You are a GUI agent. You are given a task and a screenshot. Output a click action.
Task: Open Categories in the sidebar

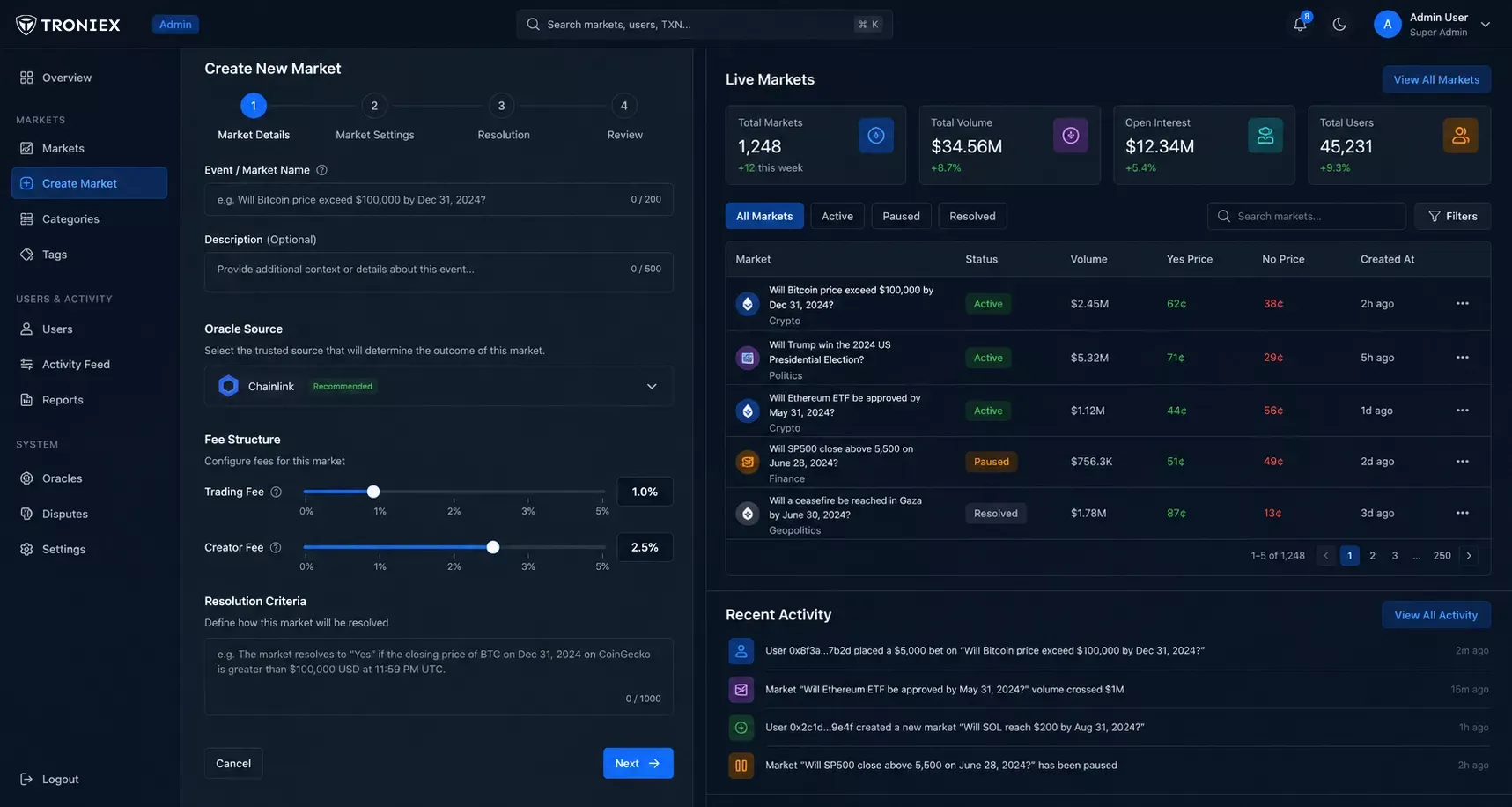click(x=89, y=218)
